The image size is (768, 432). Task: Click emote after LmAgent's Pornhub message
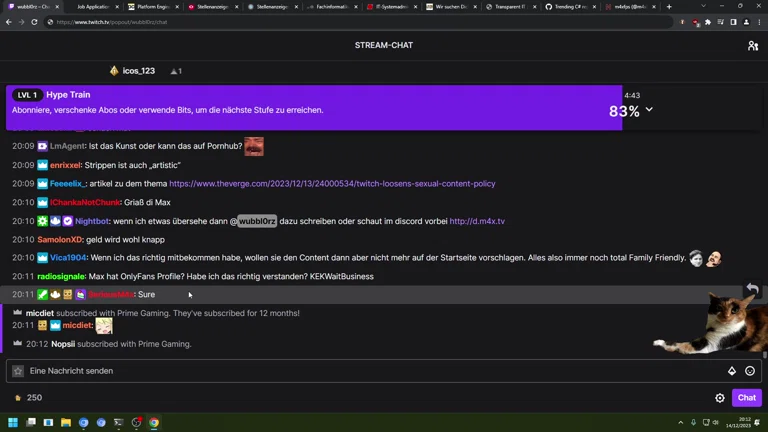[x=254, y=146]
